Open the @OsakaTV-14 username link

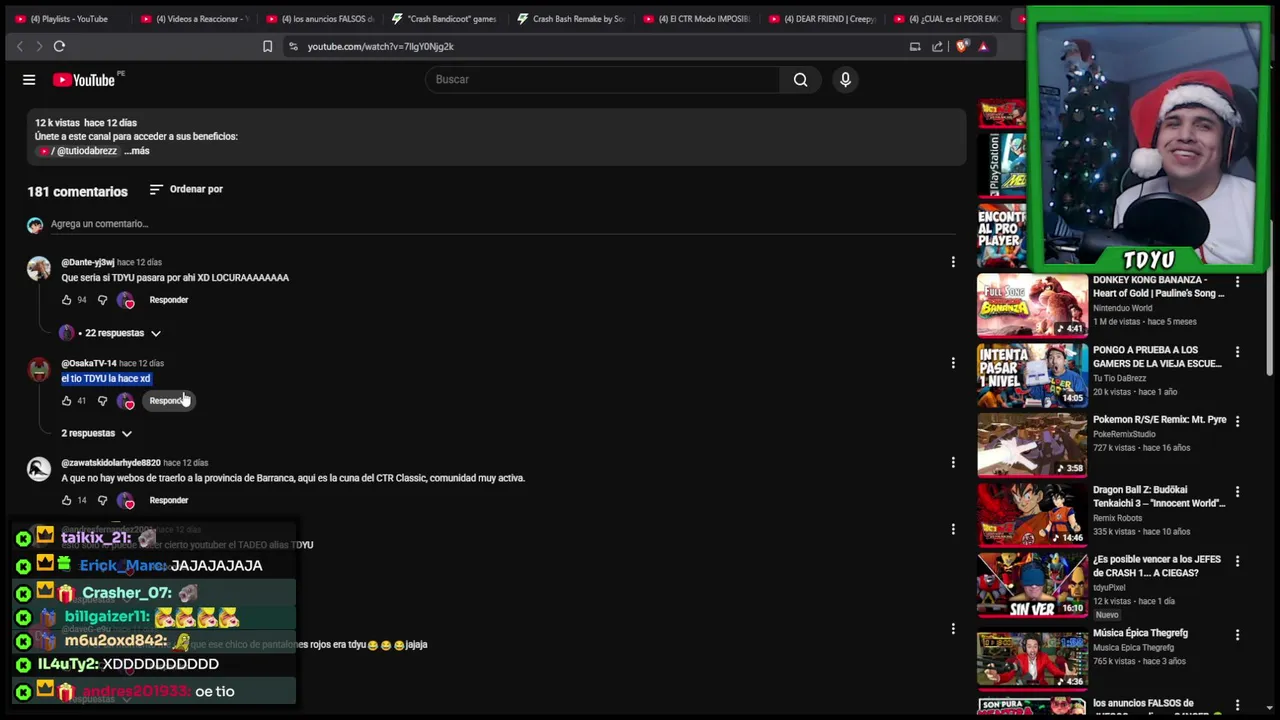click(89, 363)
